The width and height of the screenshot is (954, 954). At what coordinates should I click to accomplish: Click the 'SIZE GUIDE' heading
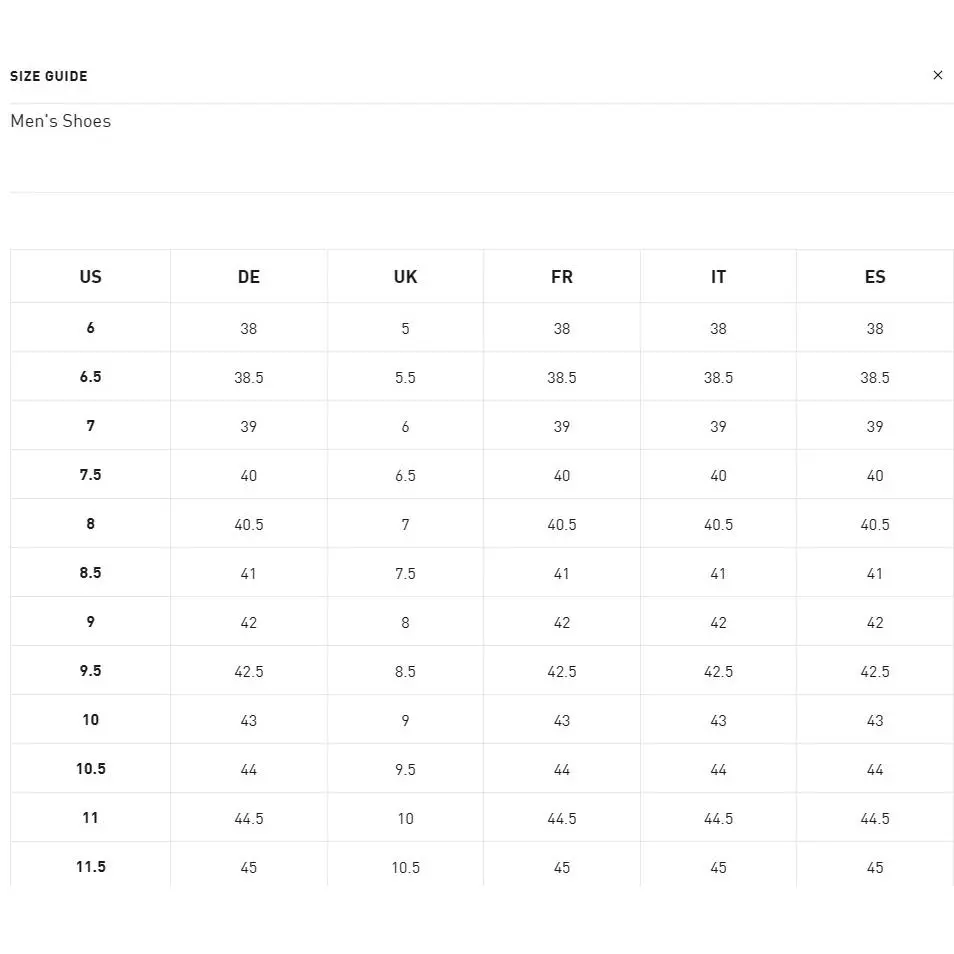tap(49, 76)
